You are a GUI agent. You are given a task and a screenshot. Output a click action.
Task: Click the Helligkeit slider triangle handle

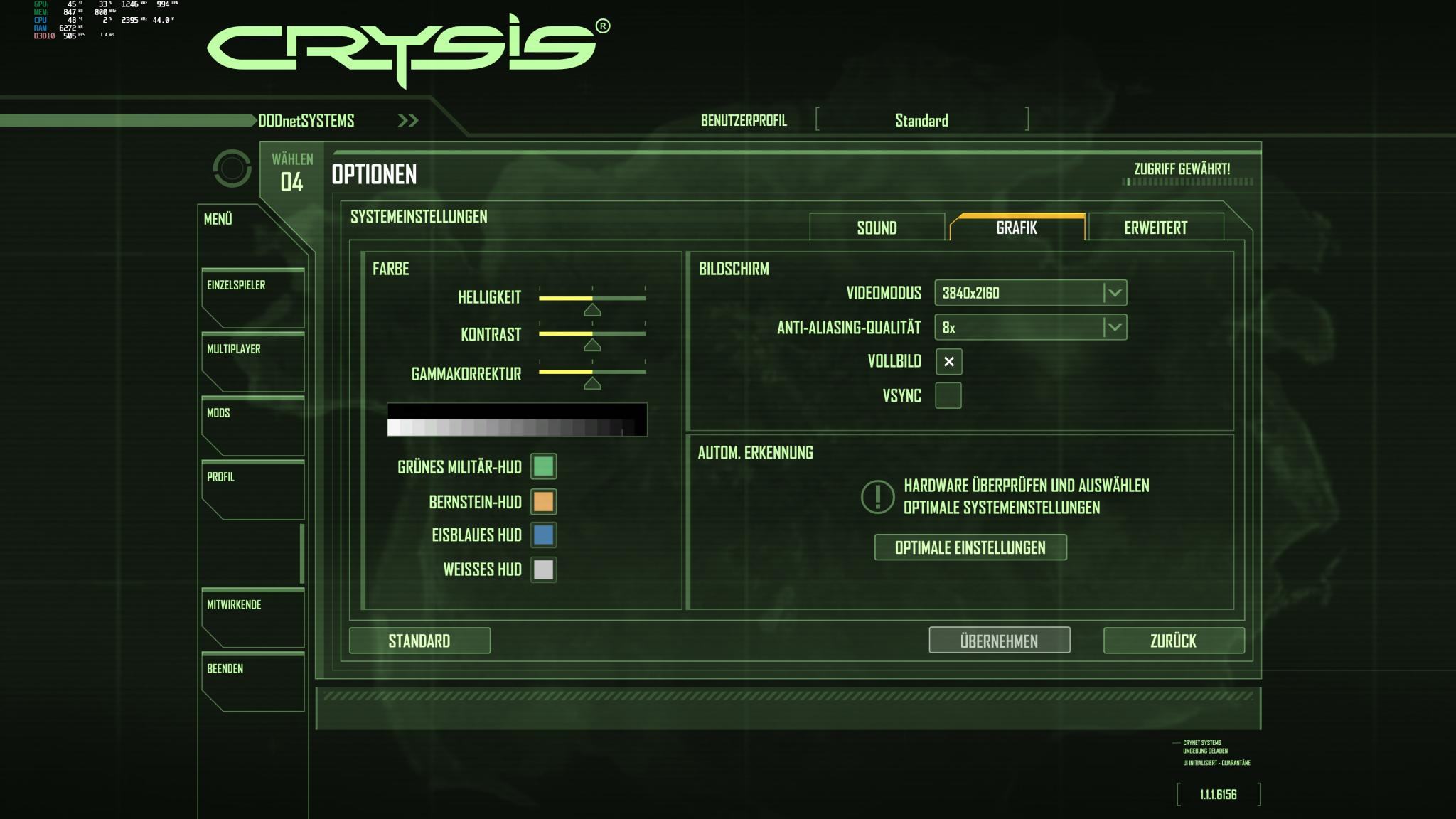592,310
